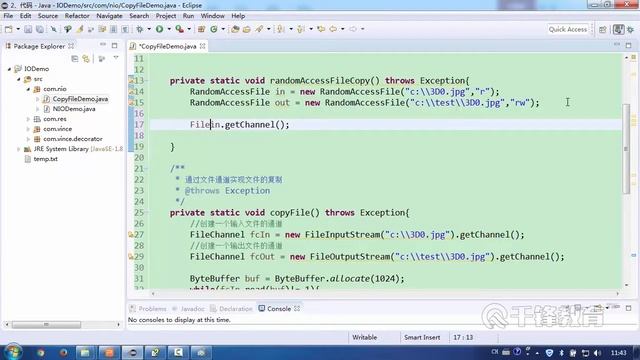
Task: Toggle Link with Editor in Package Explorer
Action: coord(86,59)
